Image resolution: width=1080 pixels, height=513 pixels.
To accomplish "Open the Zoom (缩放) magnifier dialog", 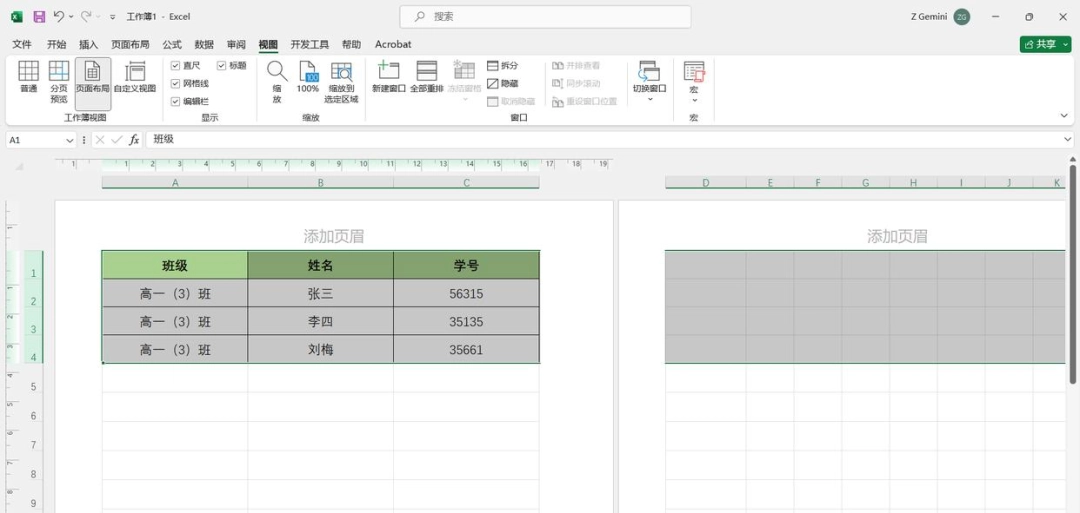I will coord(277,82).
